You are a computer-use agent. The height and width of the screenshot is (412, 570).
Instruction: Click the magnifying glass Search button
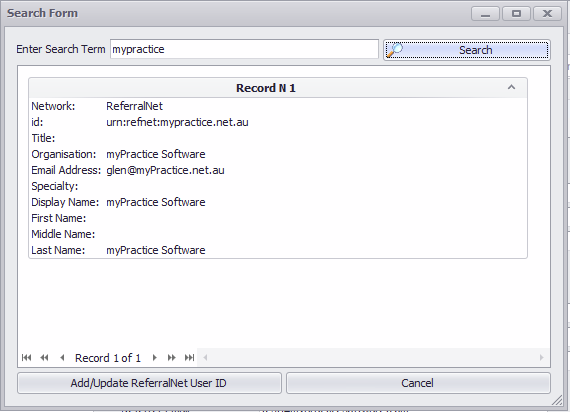[467, 50]
